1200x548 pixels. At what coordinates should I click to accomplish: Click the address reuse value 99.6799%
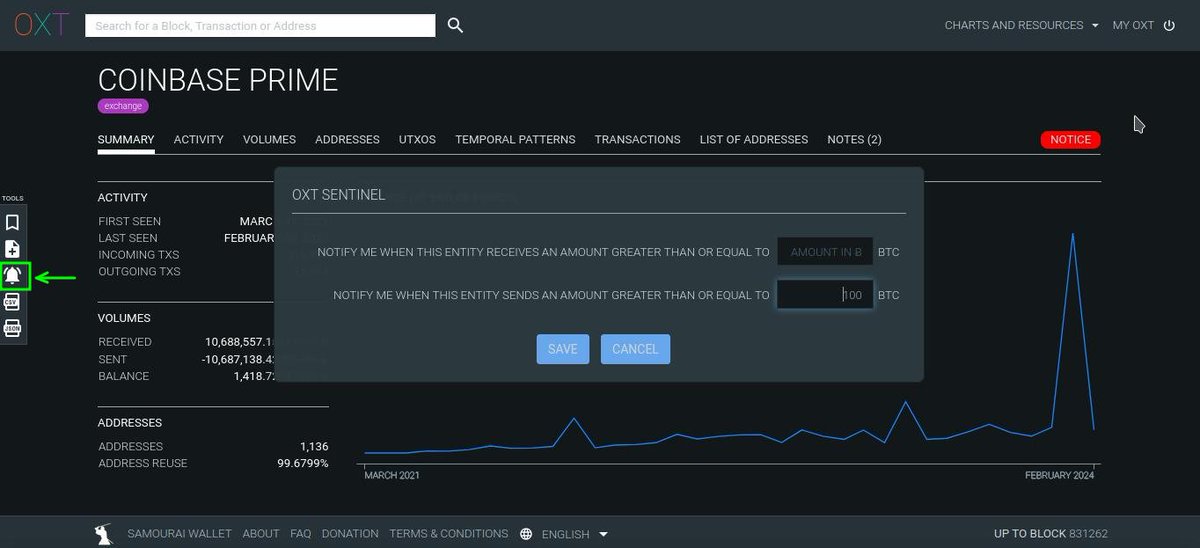[303, 464]
